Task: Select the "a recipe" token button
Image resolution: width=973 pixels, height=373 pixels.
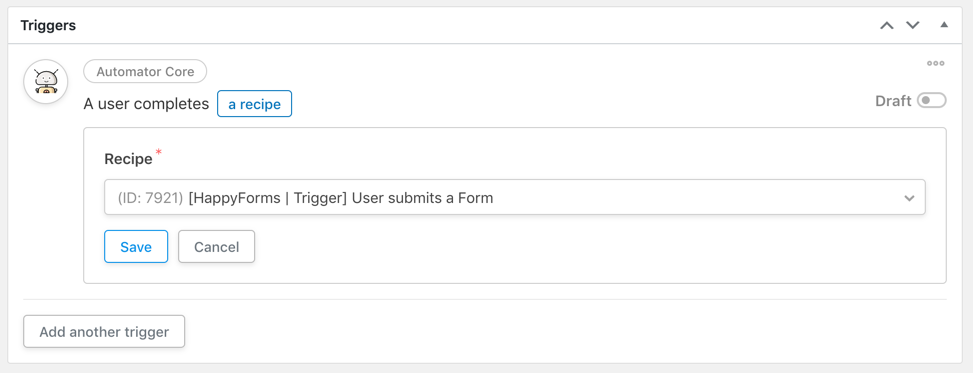Action: coord(254,104)
